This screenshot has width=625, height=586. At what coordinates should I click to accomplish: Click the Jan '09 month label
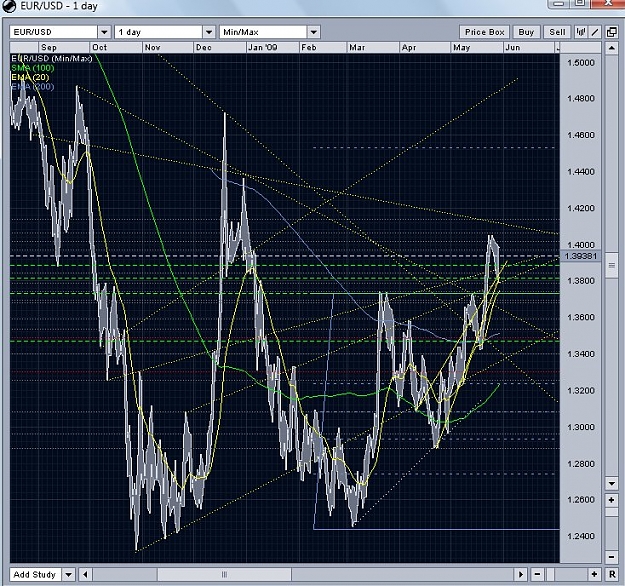pos(262,47)
